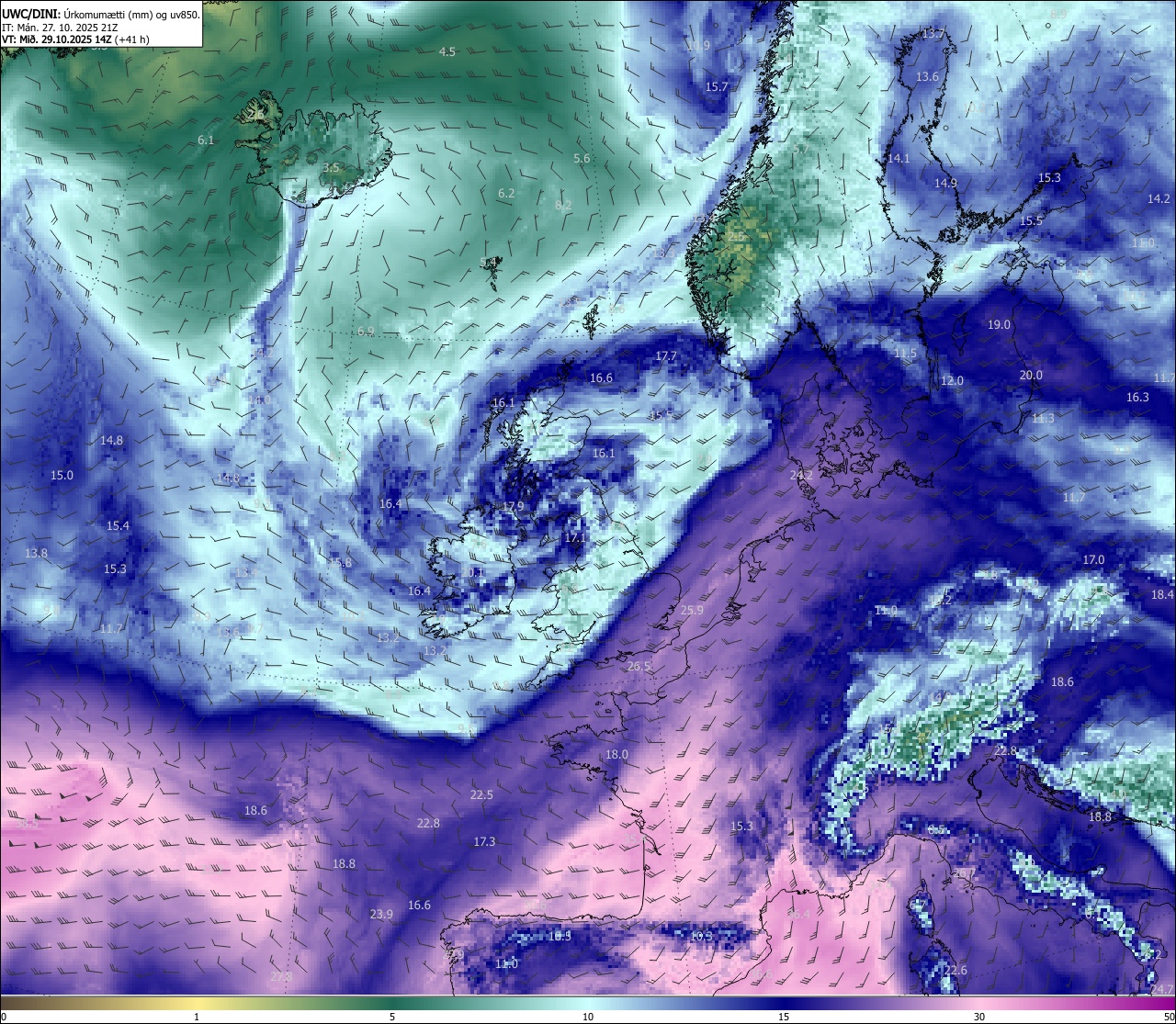Viewport: 1176px width, 1024px height.
Task: Click the '1' tick on the color scale
Action: 197,1017
